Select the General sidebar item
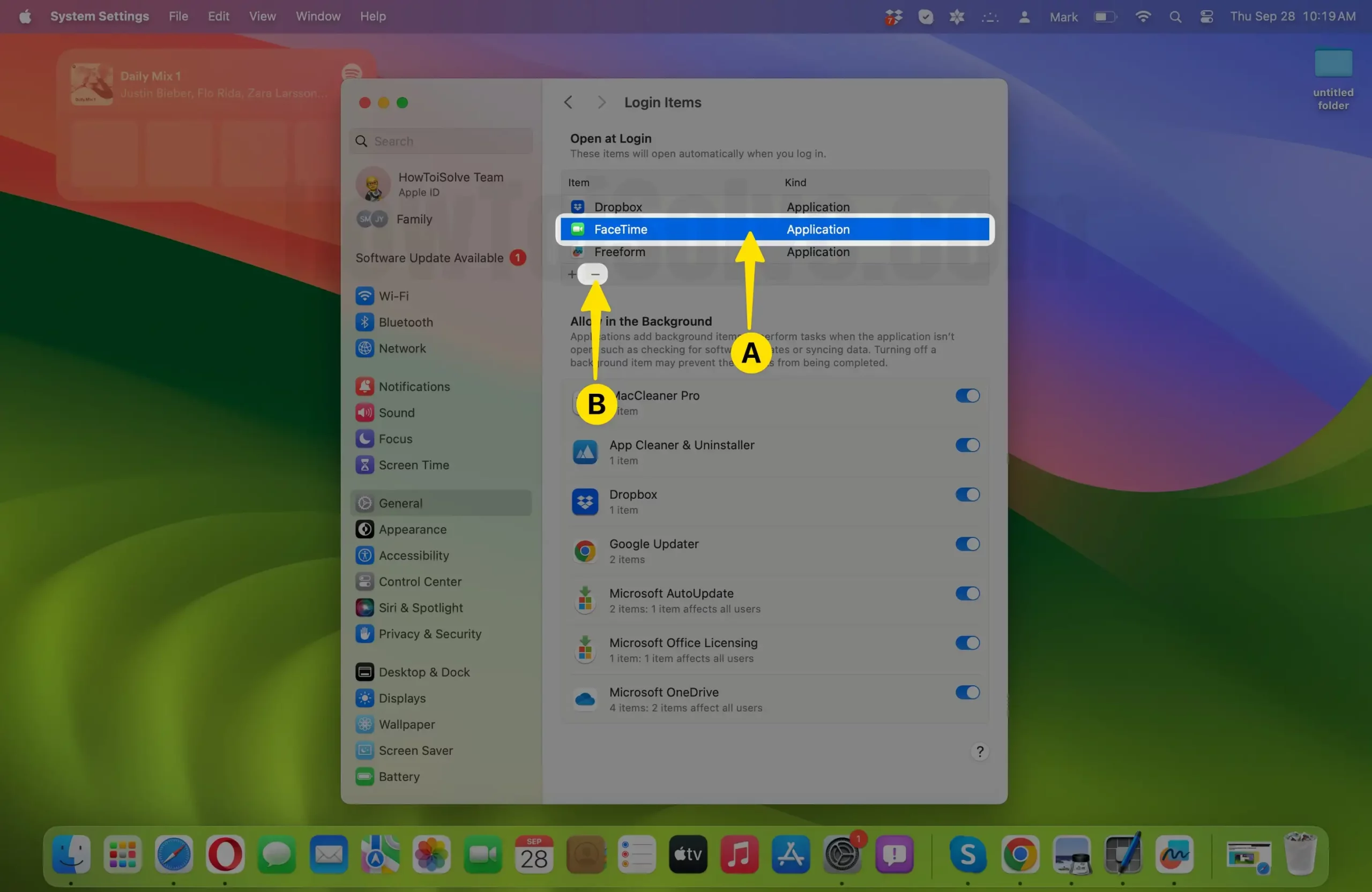The width and height of the screenshot is (1372, 892). coord(441,503)
